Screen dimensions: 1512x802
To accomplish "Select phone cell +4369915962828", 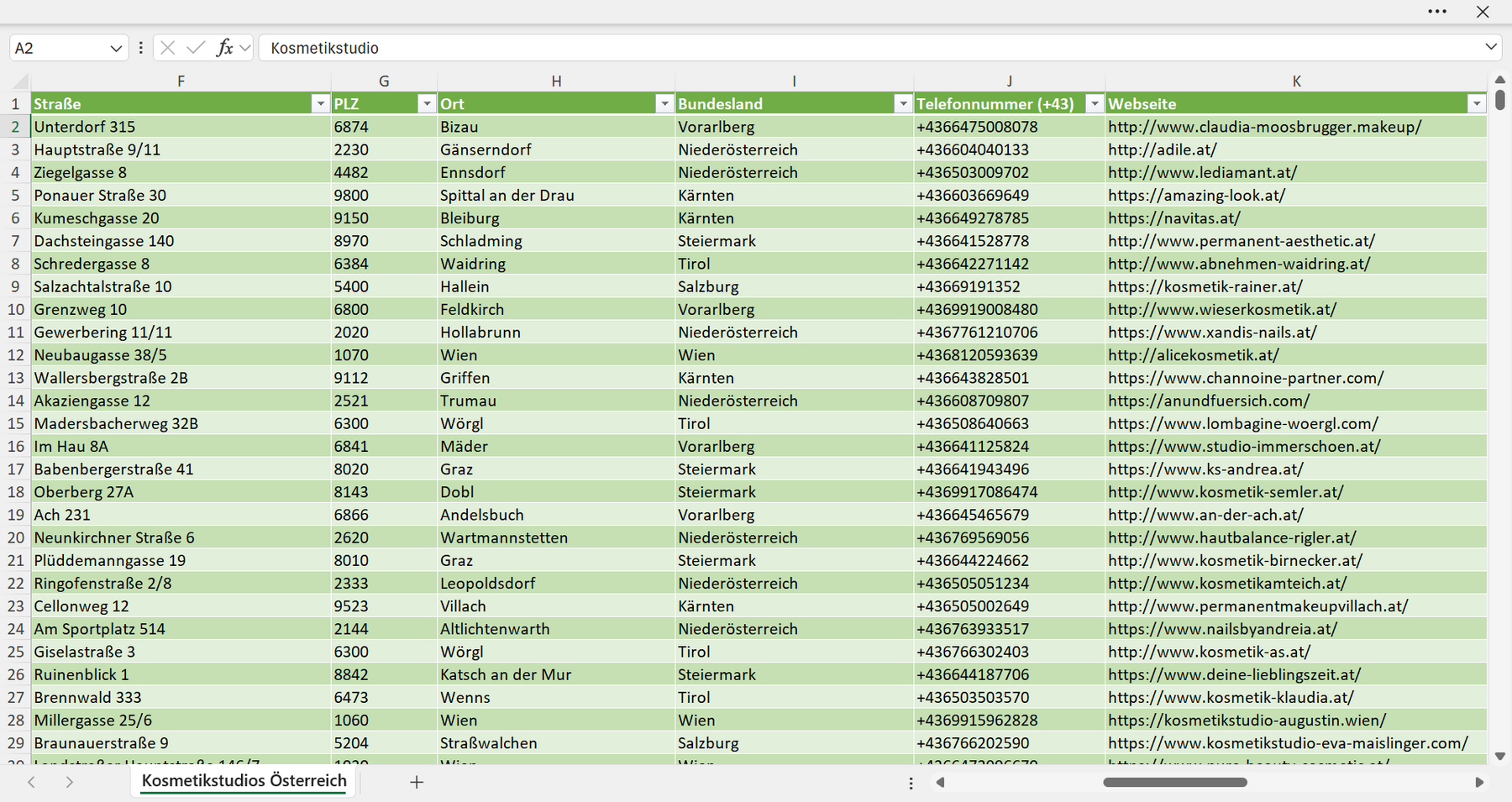I will coord(1009,721).
